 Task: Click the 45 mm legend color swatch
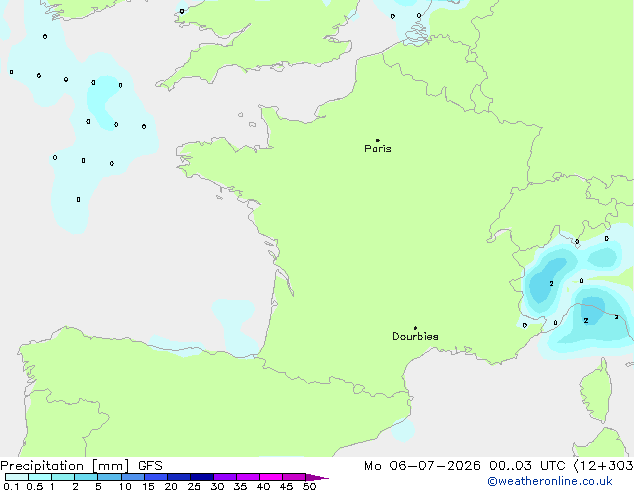click(x=294, y=477)
